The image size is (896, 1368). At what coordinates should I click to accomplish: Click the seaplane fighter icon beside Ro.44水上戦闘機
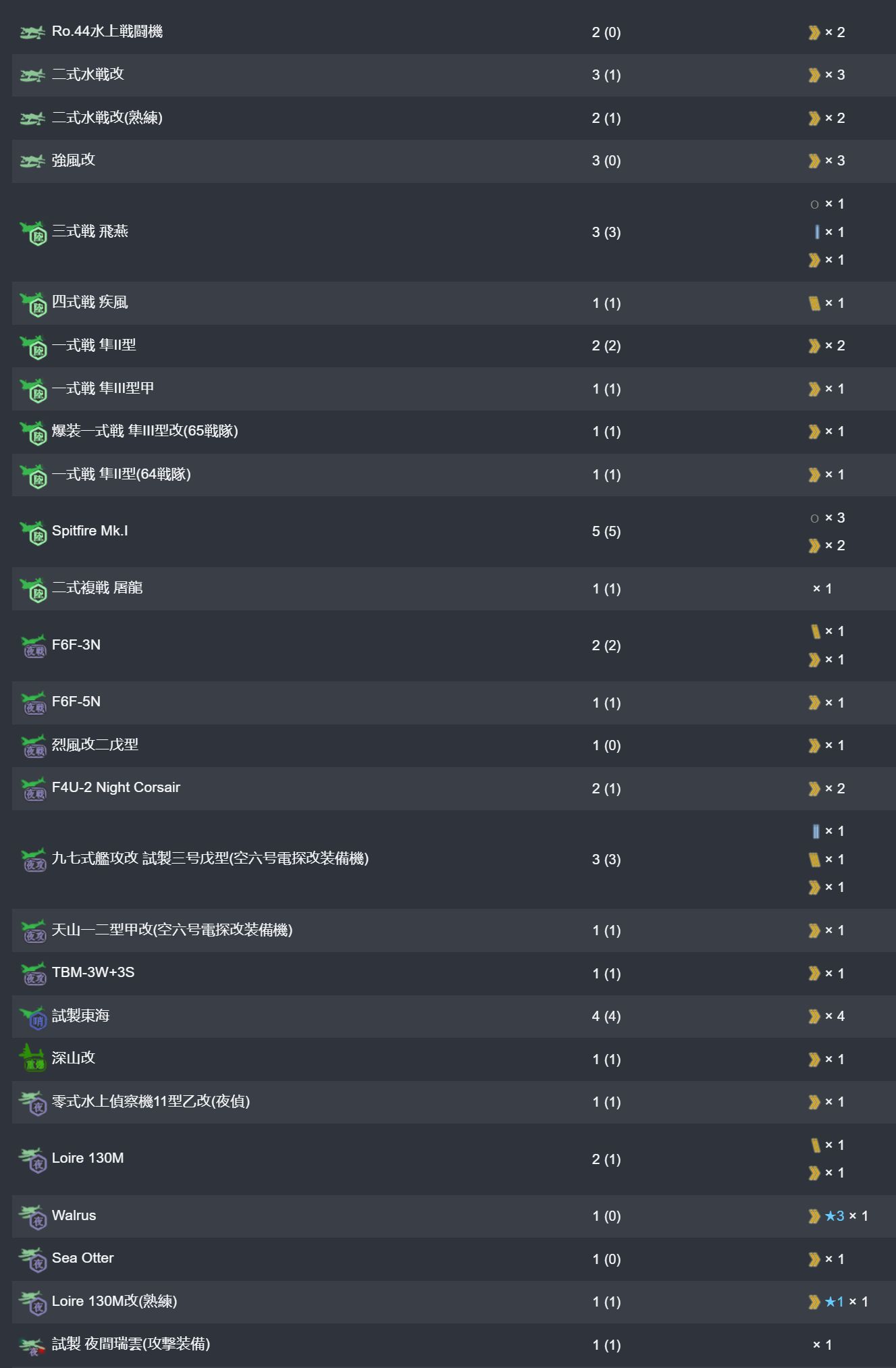[x=32, y=32]
